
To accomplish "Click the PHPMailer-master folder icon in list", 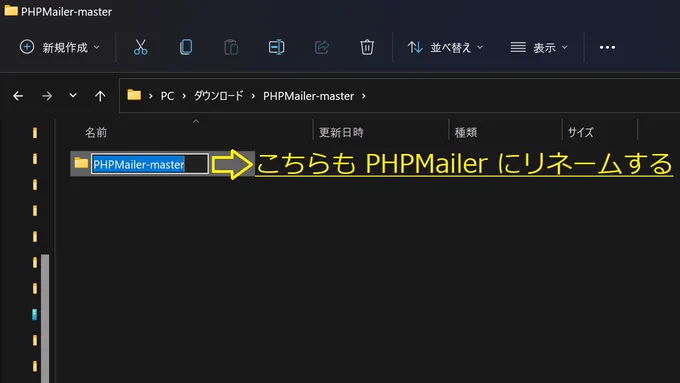I will [x=81, y=163].
